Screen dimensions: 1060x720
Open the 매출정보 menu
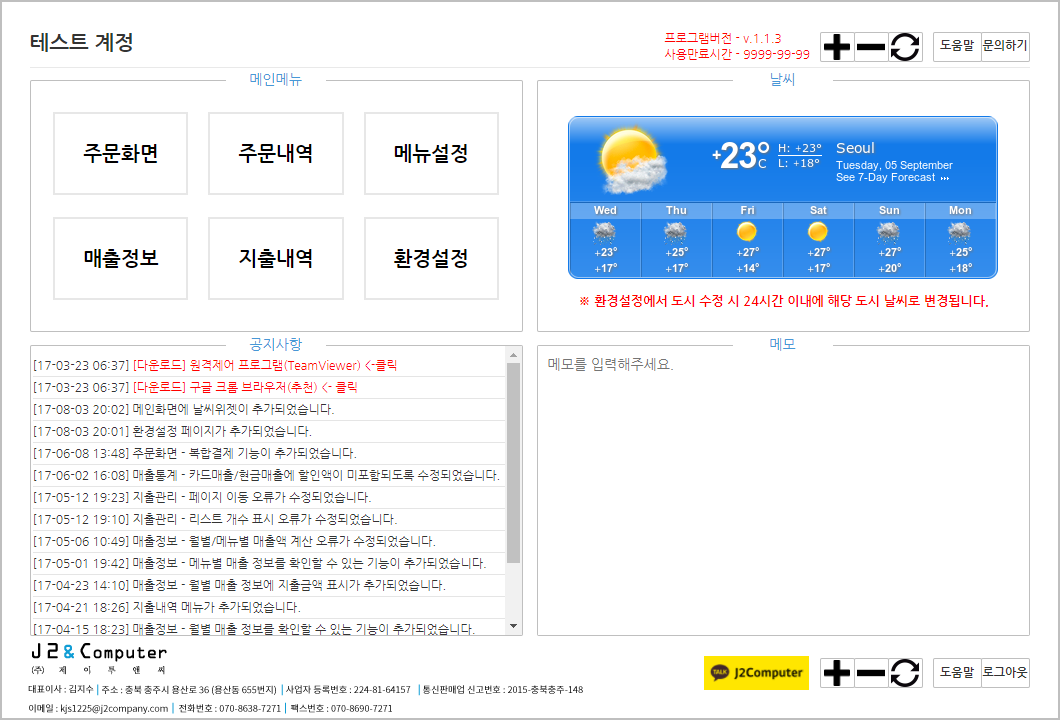[x=120, y=258]
